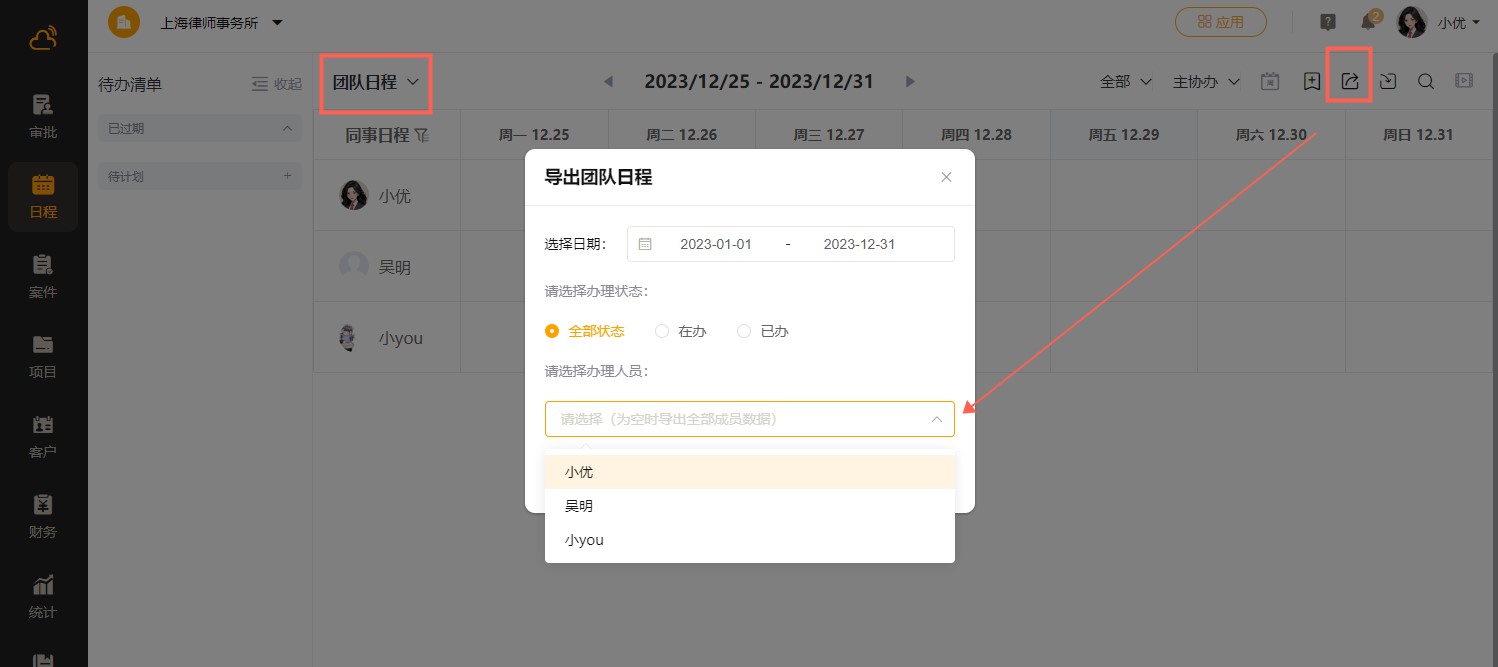
Task: Select 吴明 from the personnel list
Action: click(x=579, y=506)
